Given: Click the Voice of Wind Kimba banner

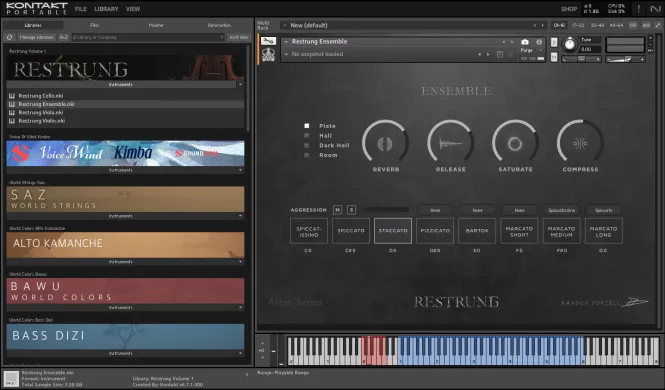Looking at the screenshot, I should coord(125,153).
